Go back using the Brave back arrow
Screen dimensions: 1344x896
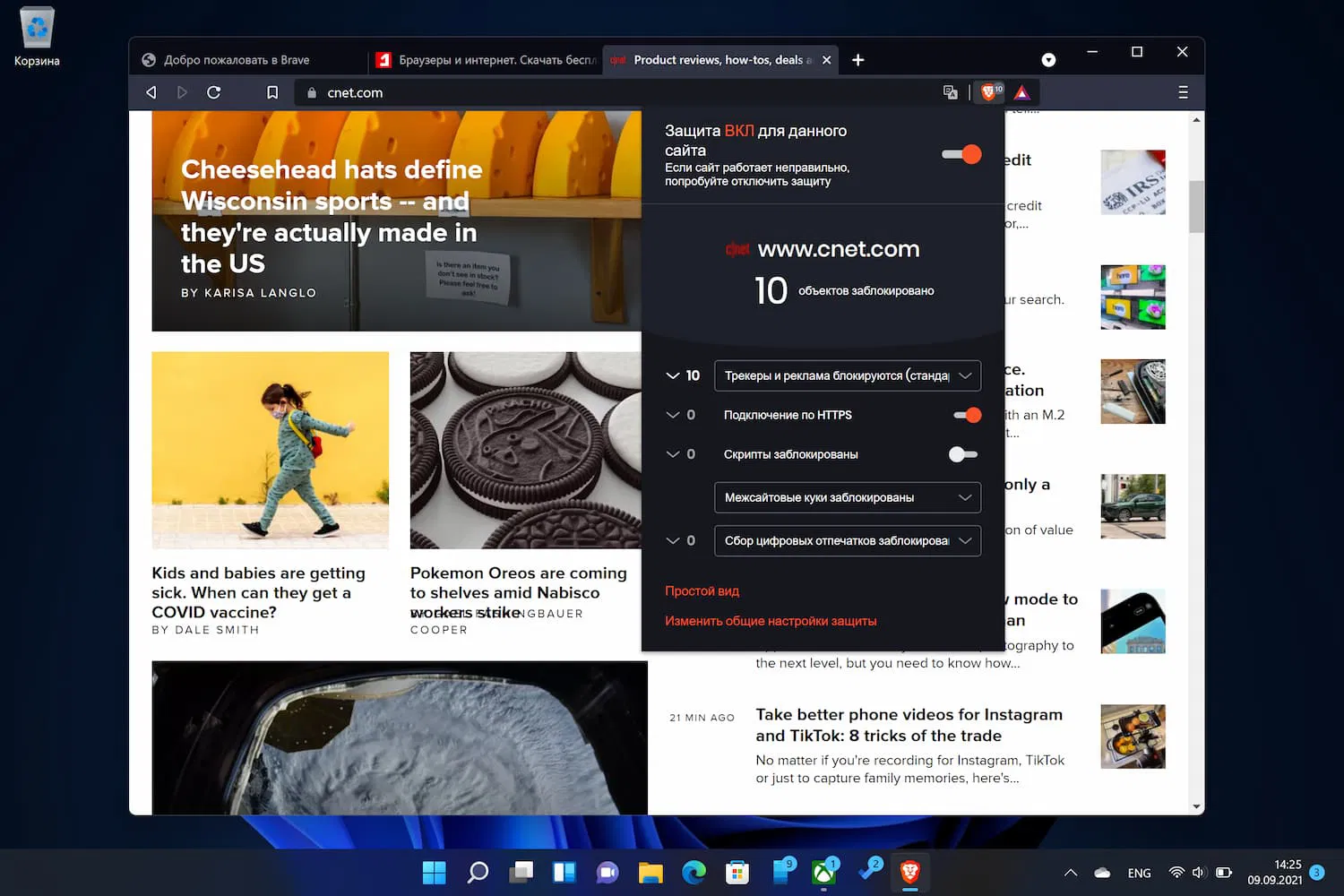[151, 92]
